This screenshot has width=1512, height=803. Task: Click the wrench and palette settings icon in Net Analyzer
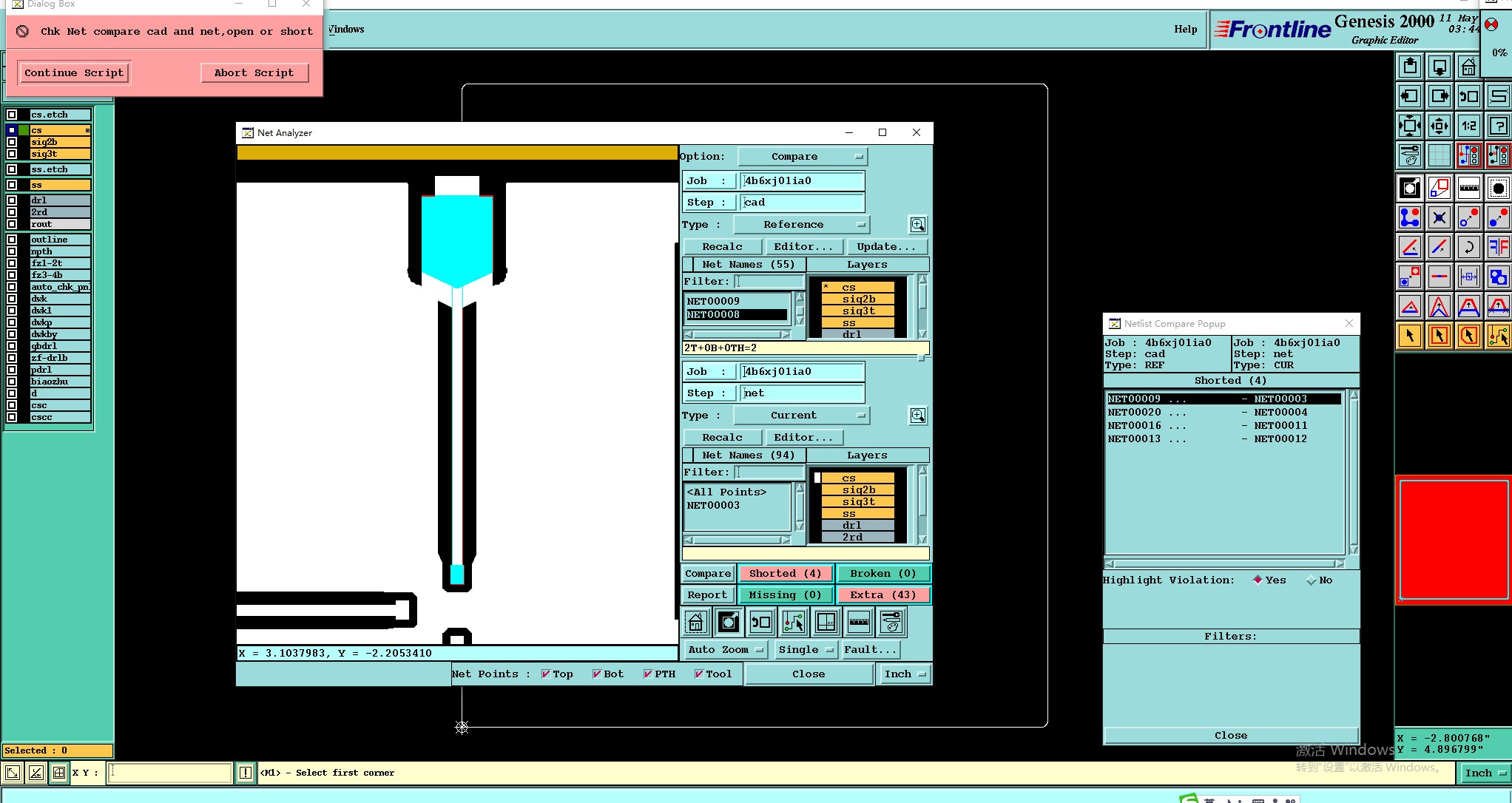pos(891,623)
